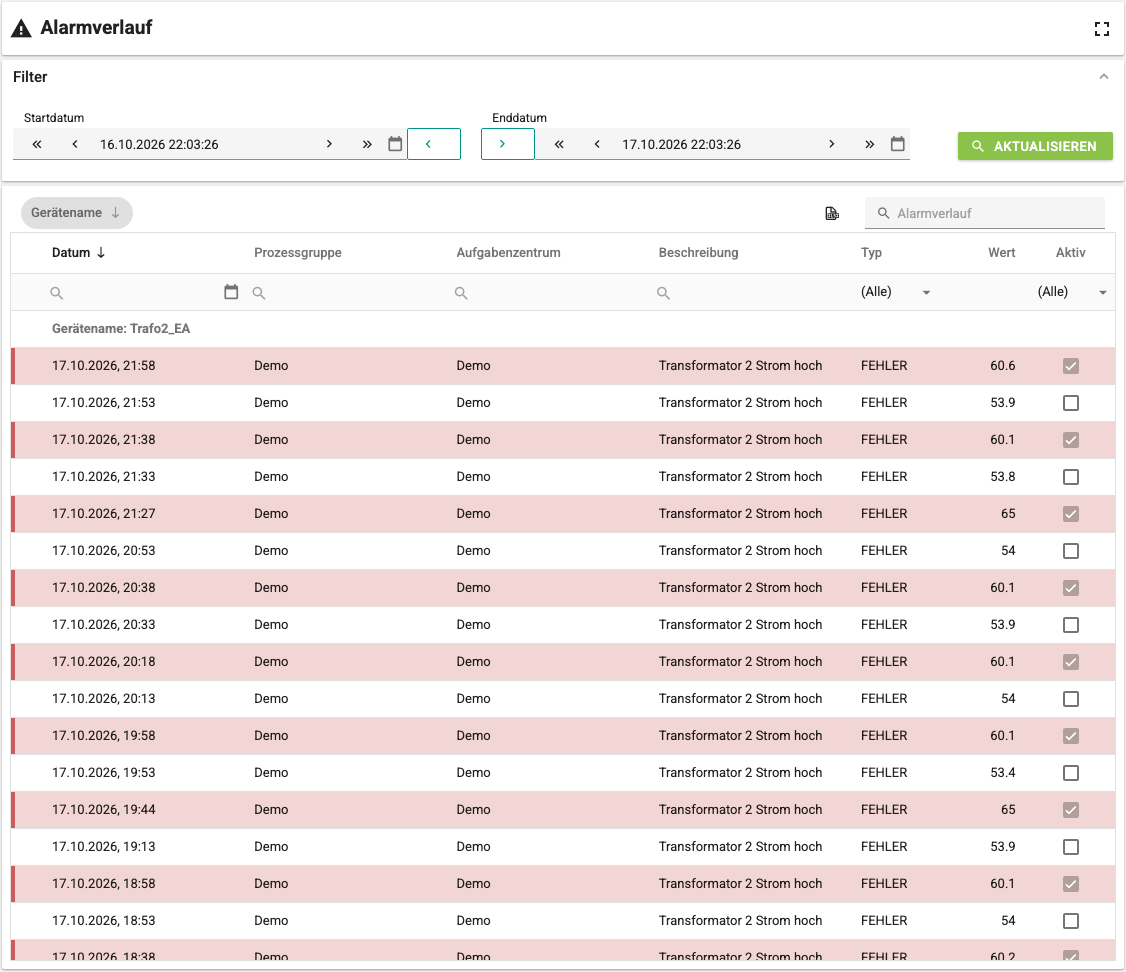Toggle Aktiv checkbox for 17.10.2026, 21:53 alarm

(1071, 403)
